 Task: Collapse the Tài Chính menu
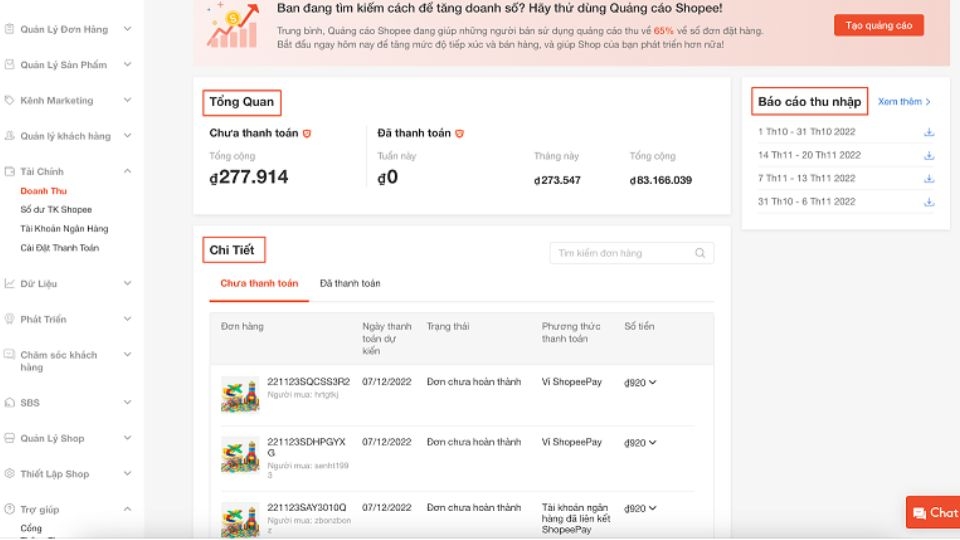tap(127, 171)
